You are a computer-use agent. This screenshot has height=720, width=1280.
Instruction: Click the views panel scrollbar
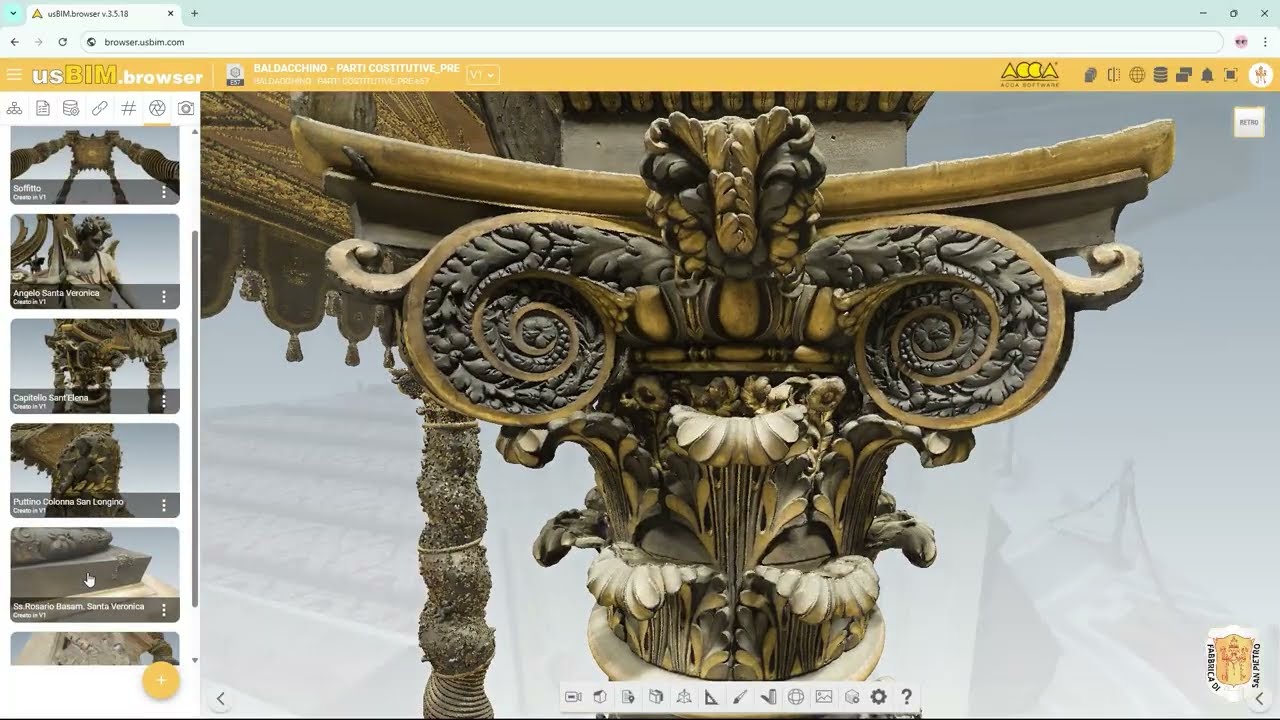pyautogui.click(x=195, y=417)
